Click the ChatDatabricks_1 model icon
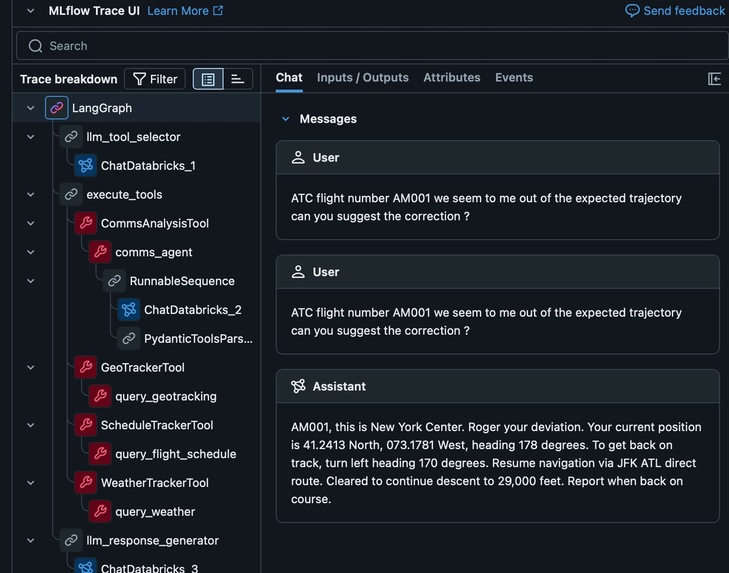 click(x=86, y=166)
